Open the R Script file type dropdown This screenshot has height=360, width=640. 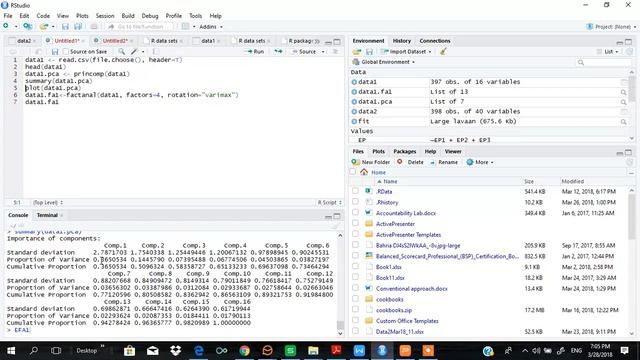[329, 202]
